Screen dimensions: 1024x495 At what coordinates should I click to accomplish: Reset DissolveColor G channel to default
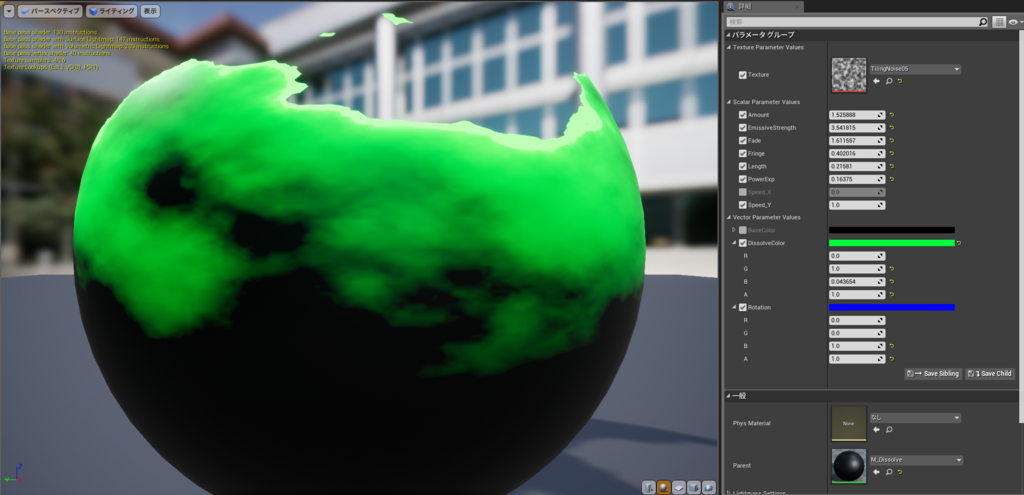[x=891, y=268]
